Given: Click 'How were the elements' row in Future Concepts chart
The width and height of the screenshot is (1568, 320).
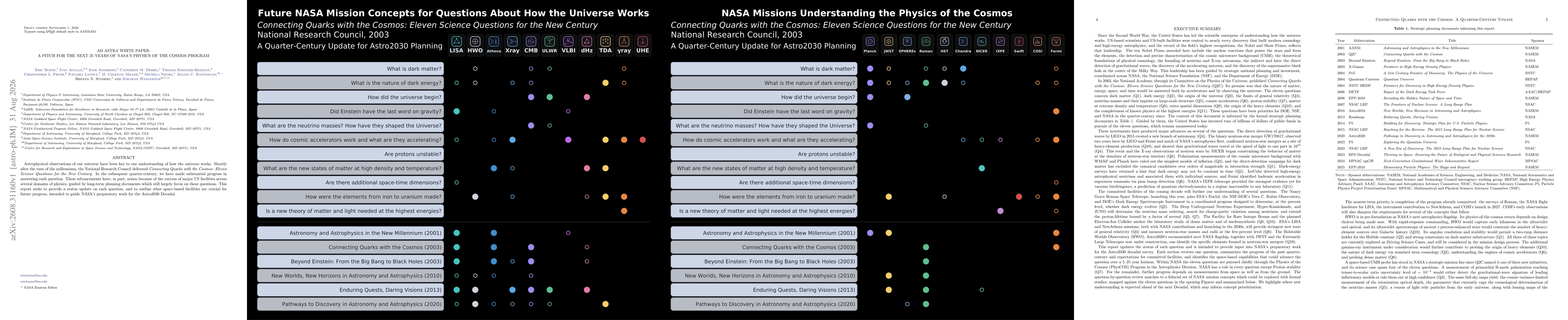Looking at the screenshot, I should coord(351,197).
